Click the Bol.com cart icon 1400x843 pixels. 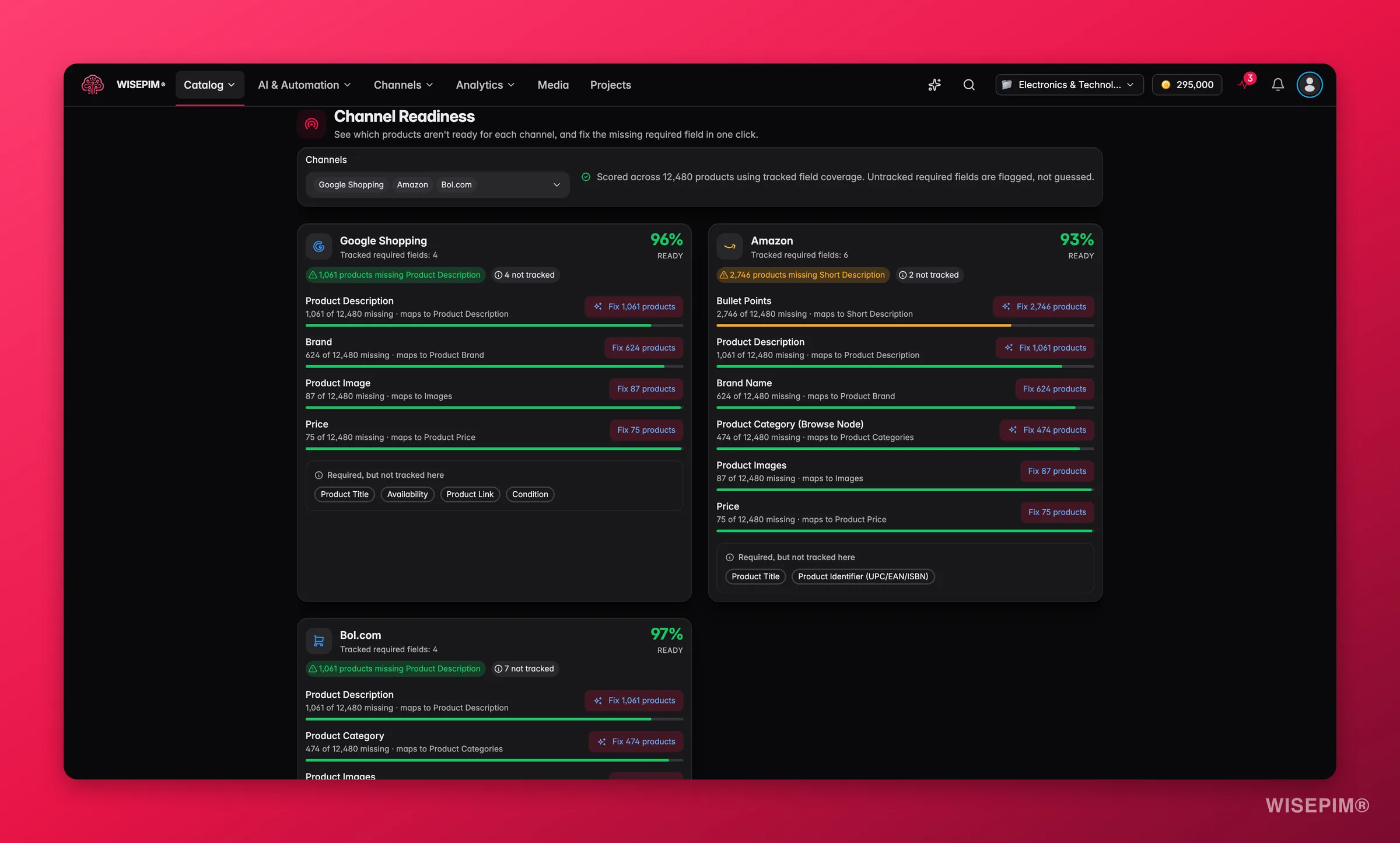tap(319, 641)
